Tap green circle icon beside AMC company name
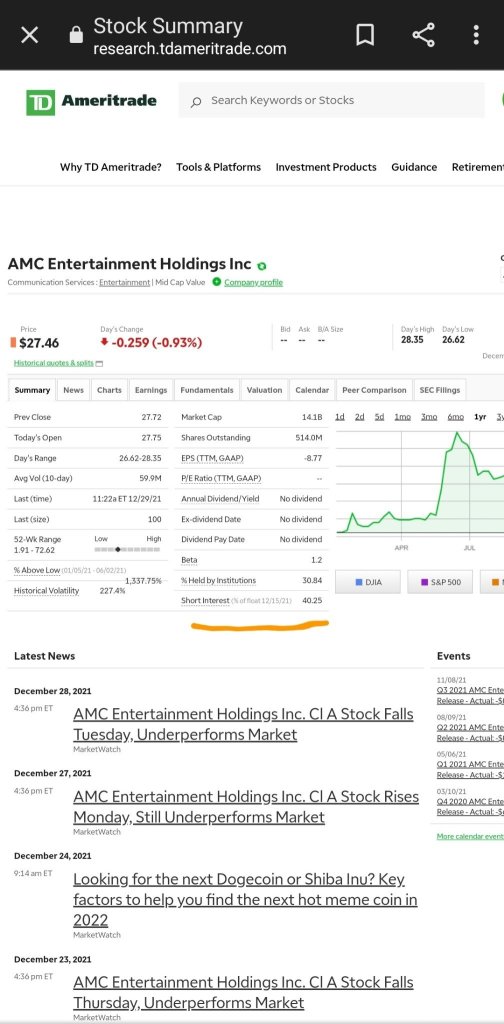The width and height of the screenshot is (504, 1024). point(262,266)
